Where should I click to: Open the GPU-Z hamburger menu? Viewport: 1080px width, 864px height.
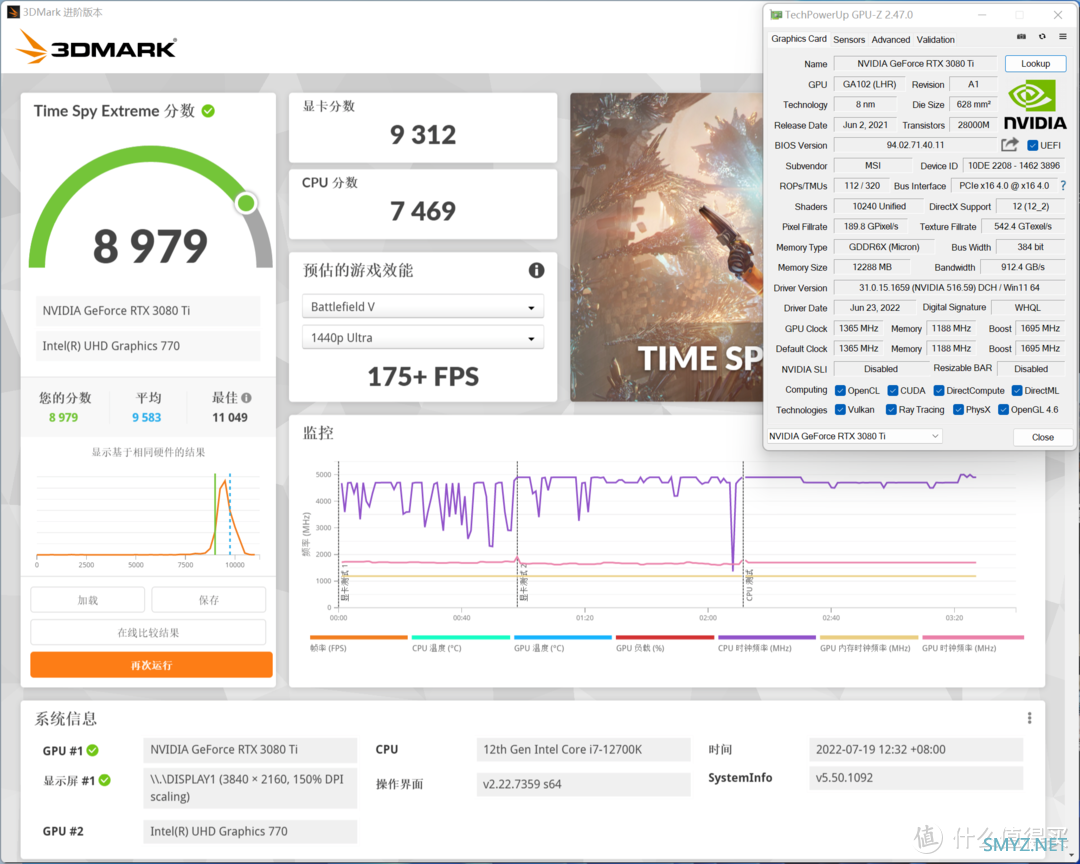pyautogui.click(x=1063, y=37)
